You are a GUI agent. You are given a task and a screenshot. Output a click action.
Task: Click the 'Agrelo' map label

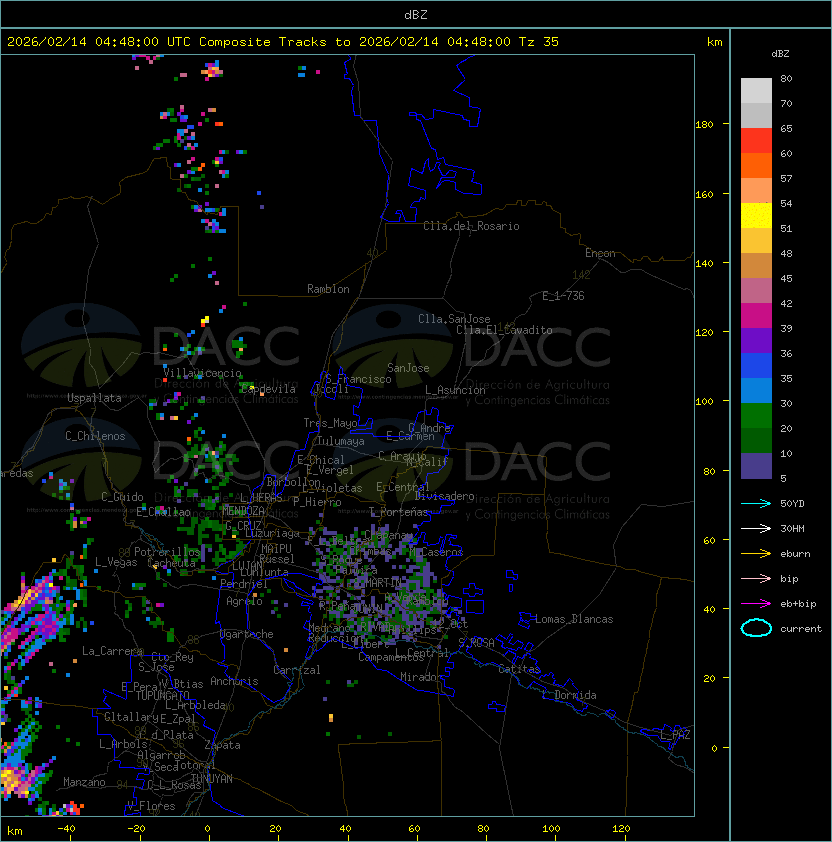pos(244,601)
